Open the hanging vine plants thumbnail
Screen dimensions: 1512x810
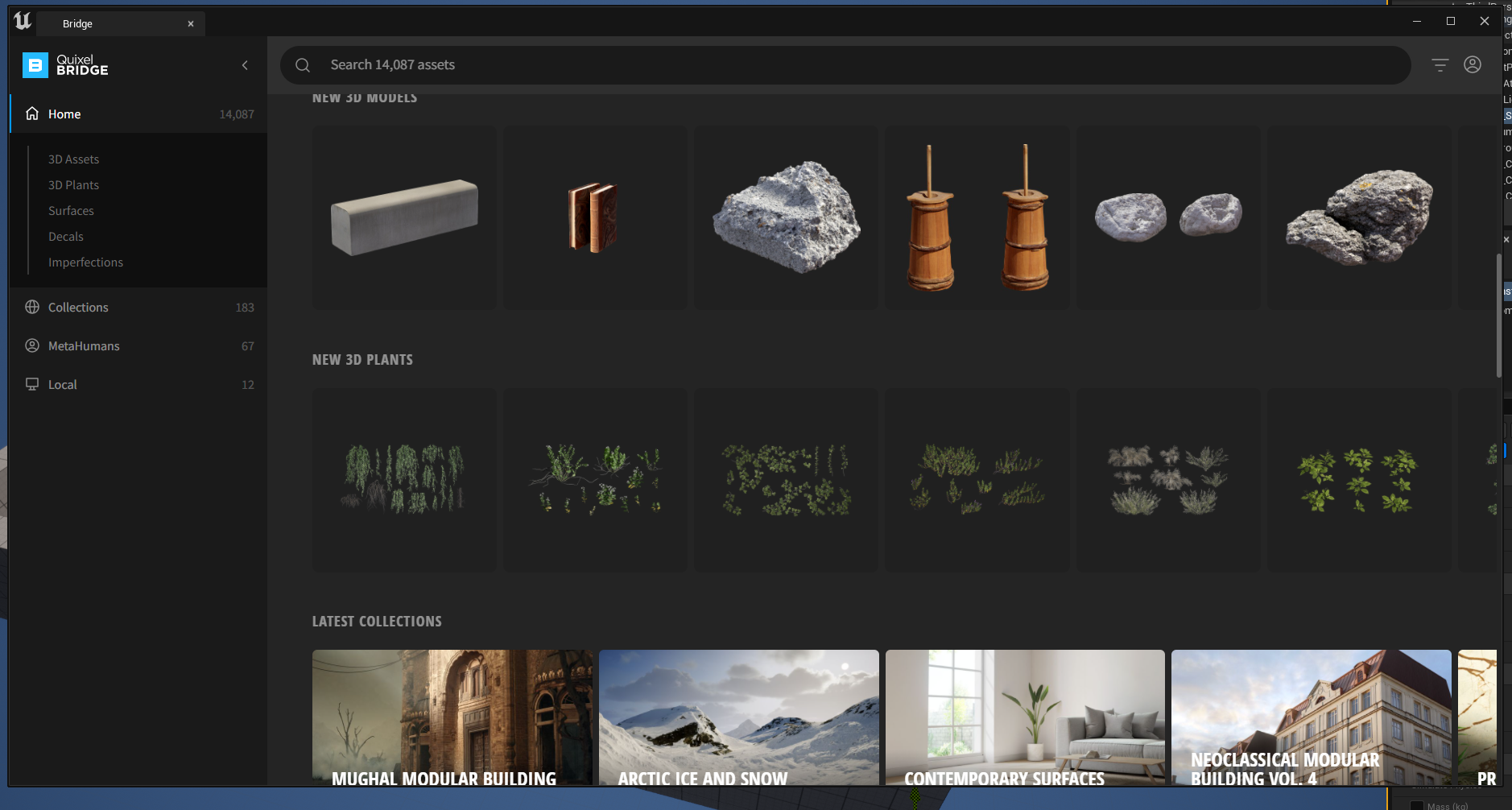404,480
